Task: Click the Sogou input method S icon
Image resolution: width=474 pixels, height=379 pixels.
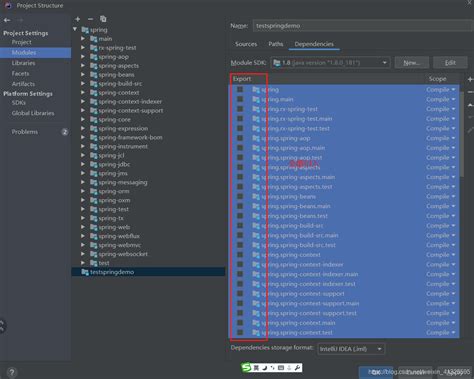Action: point(246,367)
